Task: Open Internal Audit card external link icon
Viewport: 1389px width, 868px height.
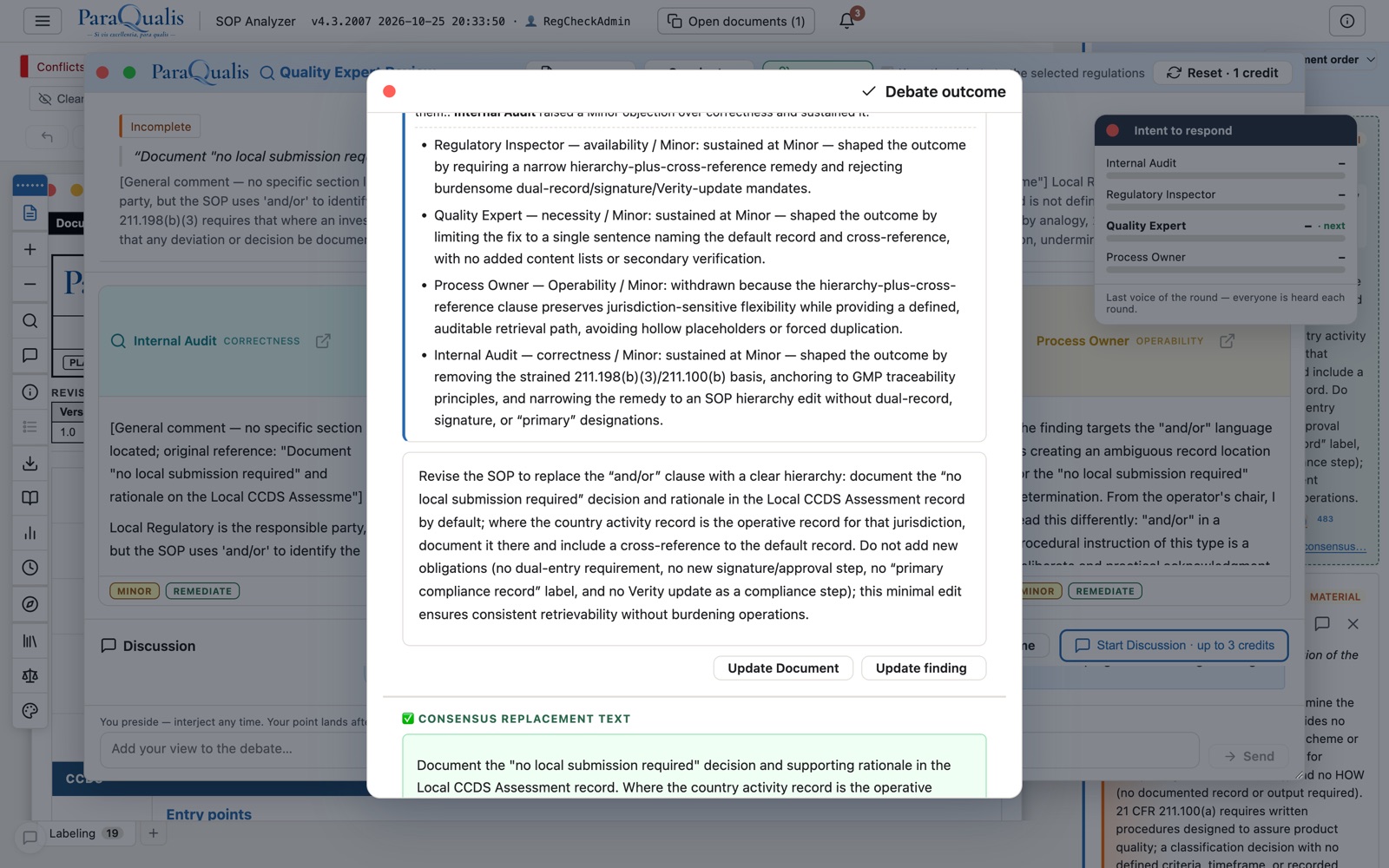Action: (323, 341)
